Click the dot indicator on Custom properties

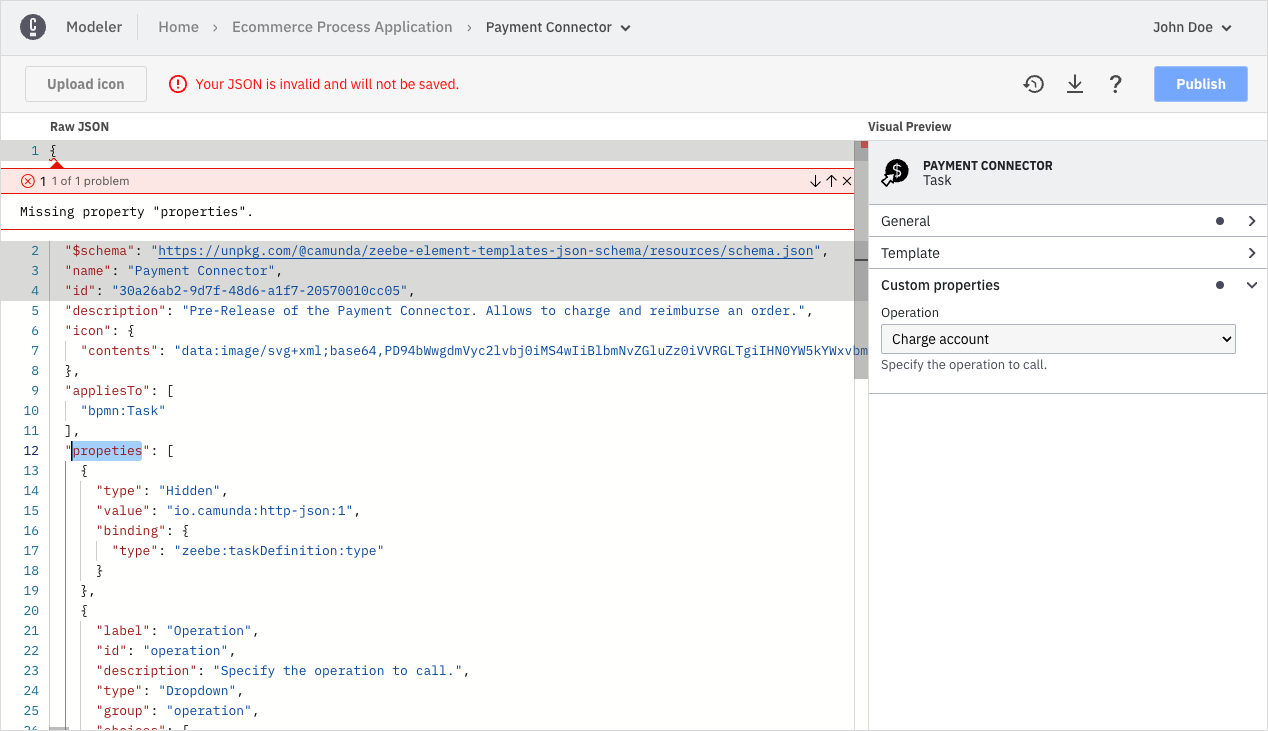(1219, 285)
